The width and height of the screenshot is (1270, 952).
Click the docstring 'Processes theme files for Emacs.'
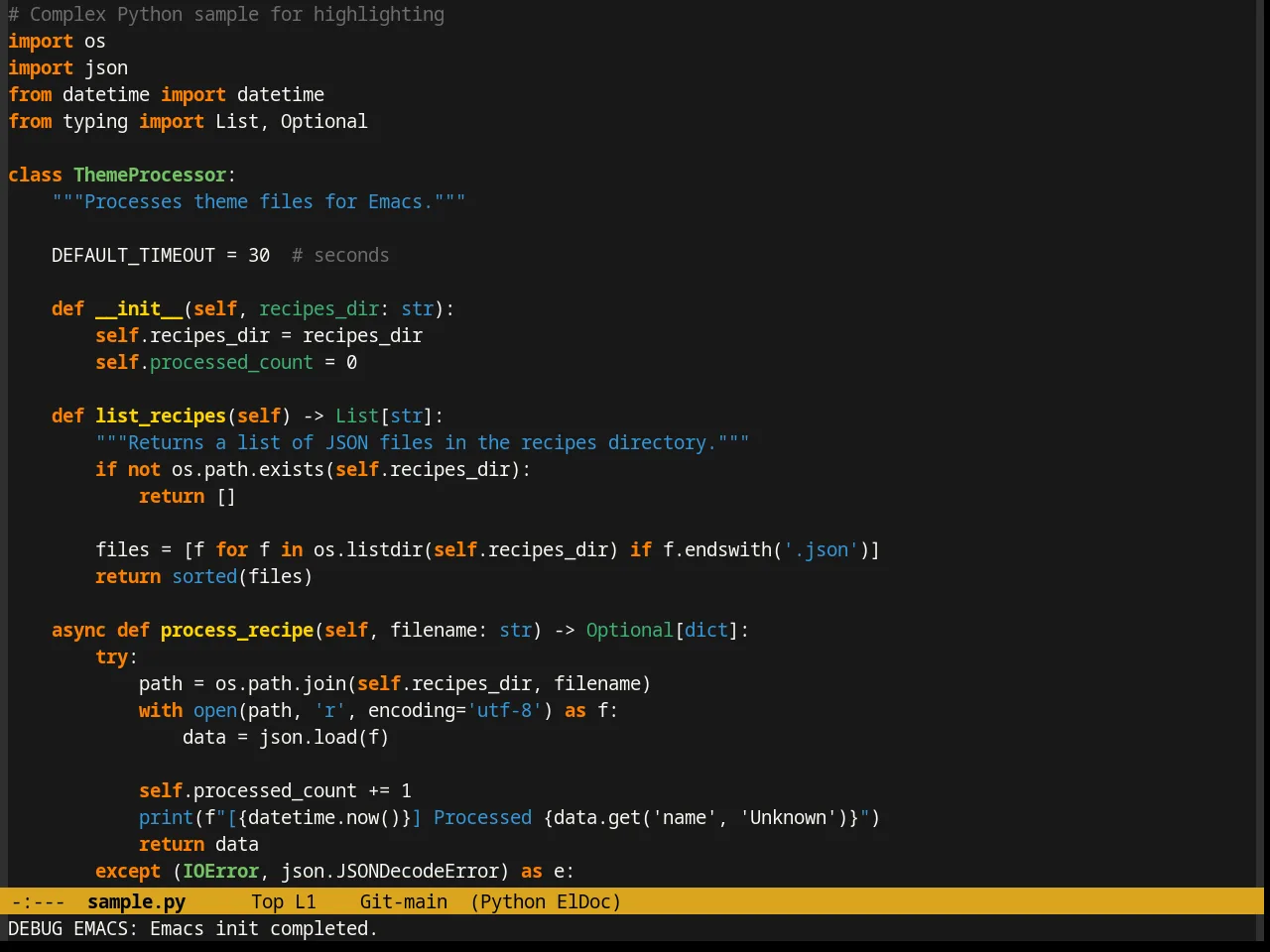[259, 201]
